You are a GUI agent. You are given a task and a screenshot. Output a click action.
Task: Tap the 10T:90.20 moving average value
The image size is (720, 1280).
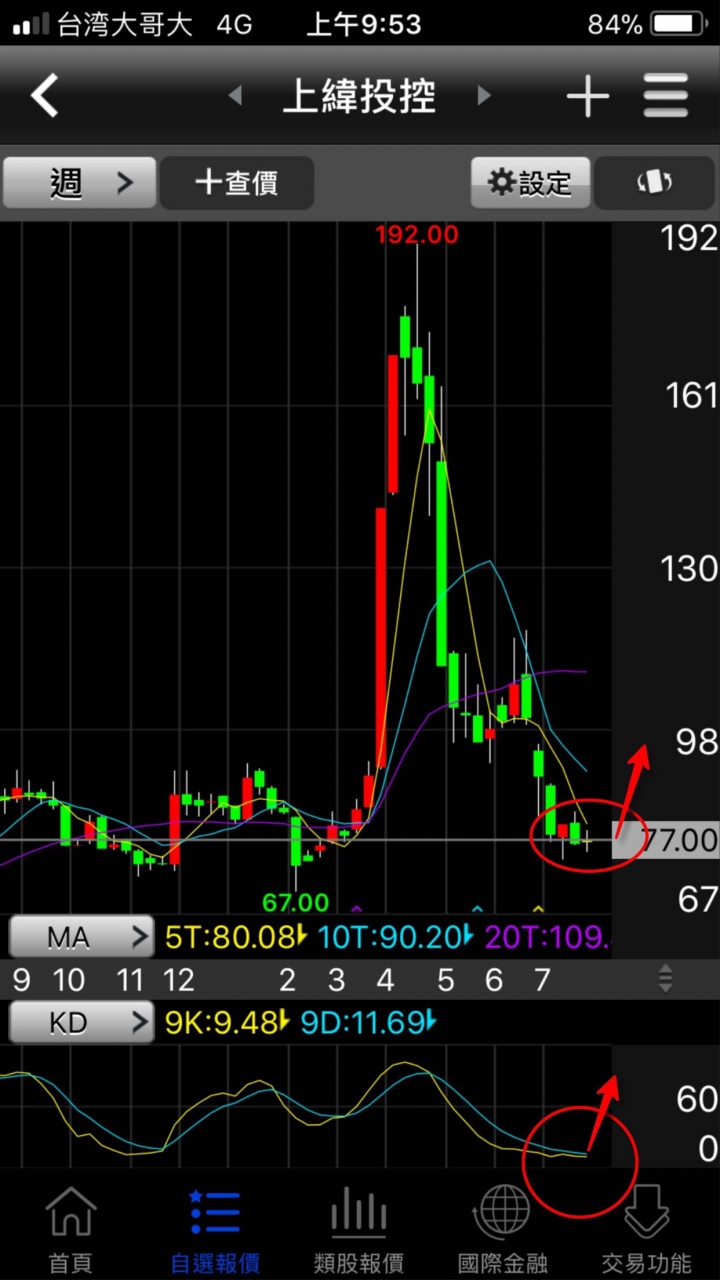(x=395, y=938)
